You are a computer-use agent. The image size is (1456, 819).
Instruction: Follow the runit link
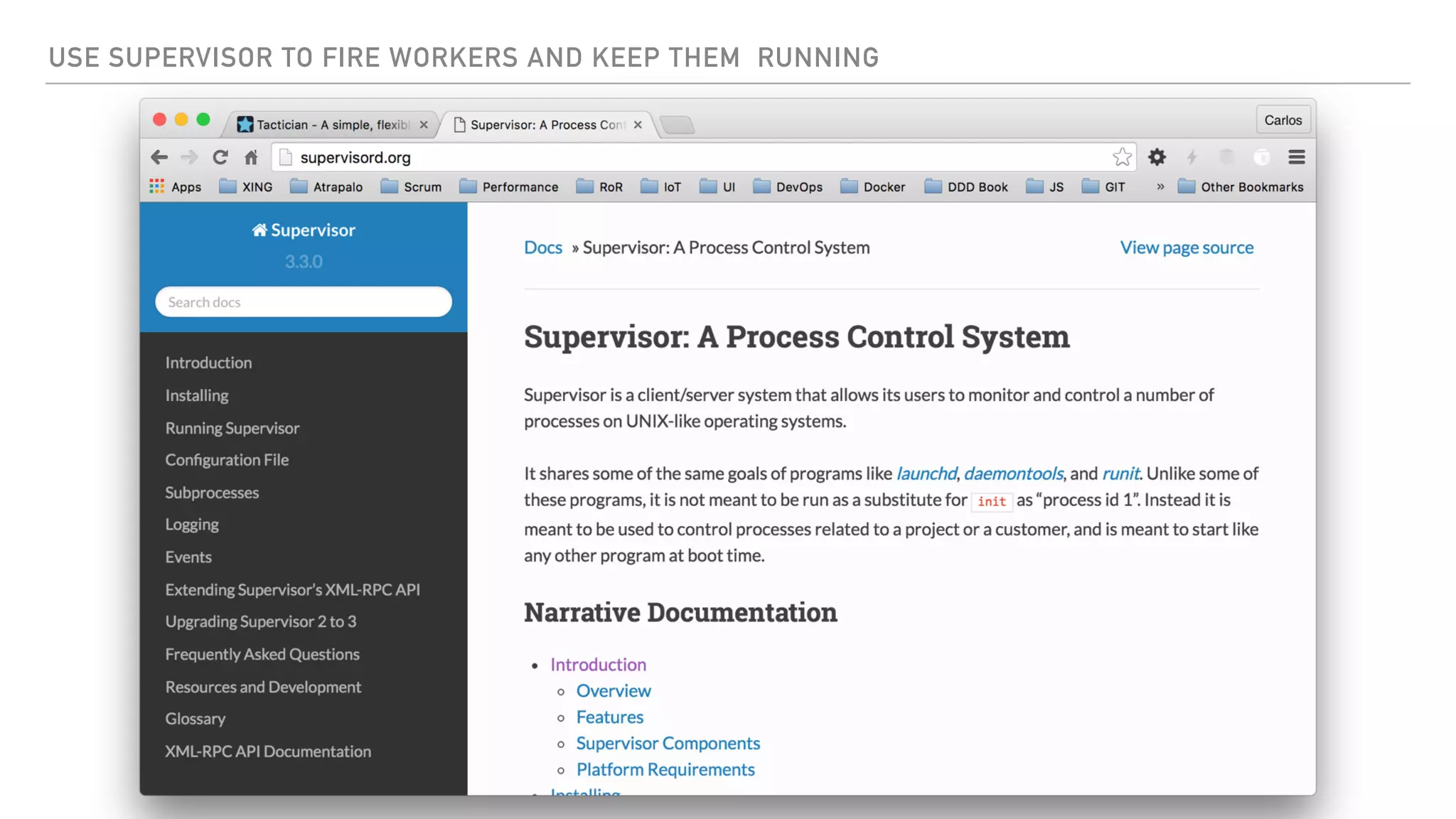[1120, 473]
